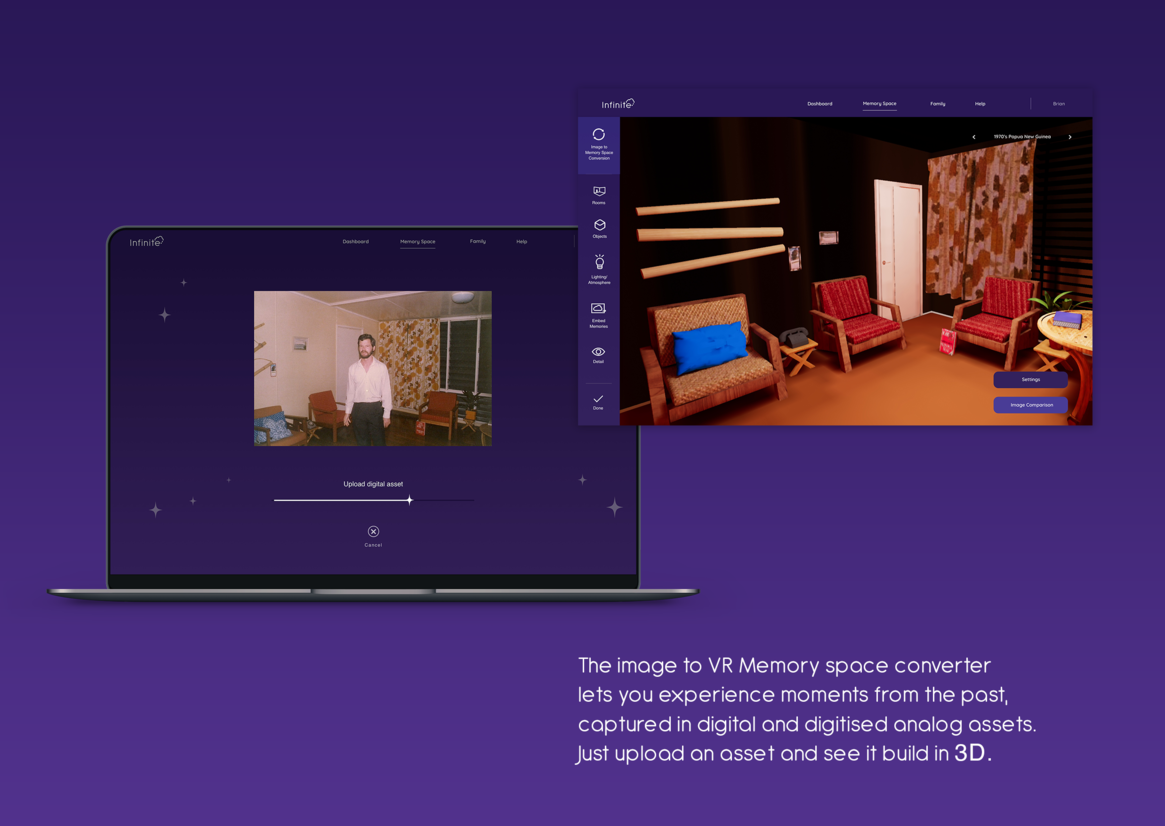Click Infinite logo in the 3D room window
The width and height of the screenshot is (1165, 826).
click(617, 104)
